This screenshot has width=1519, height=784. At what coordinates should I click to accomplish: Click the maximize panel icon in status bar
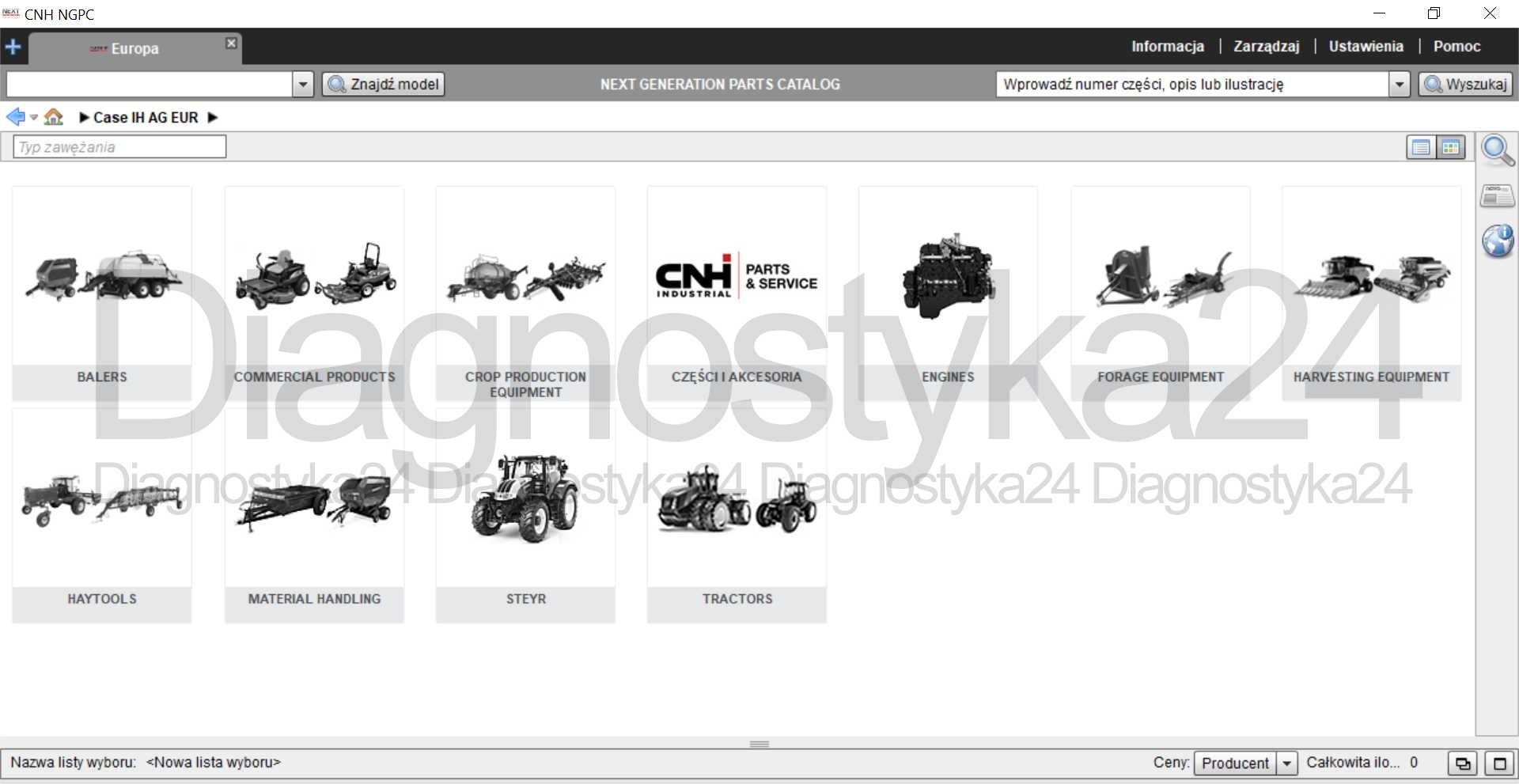[x=1499, y=763]
